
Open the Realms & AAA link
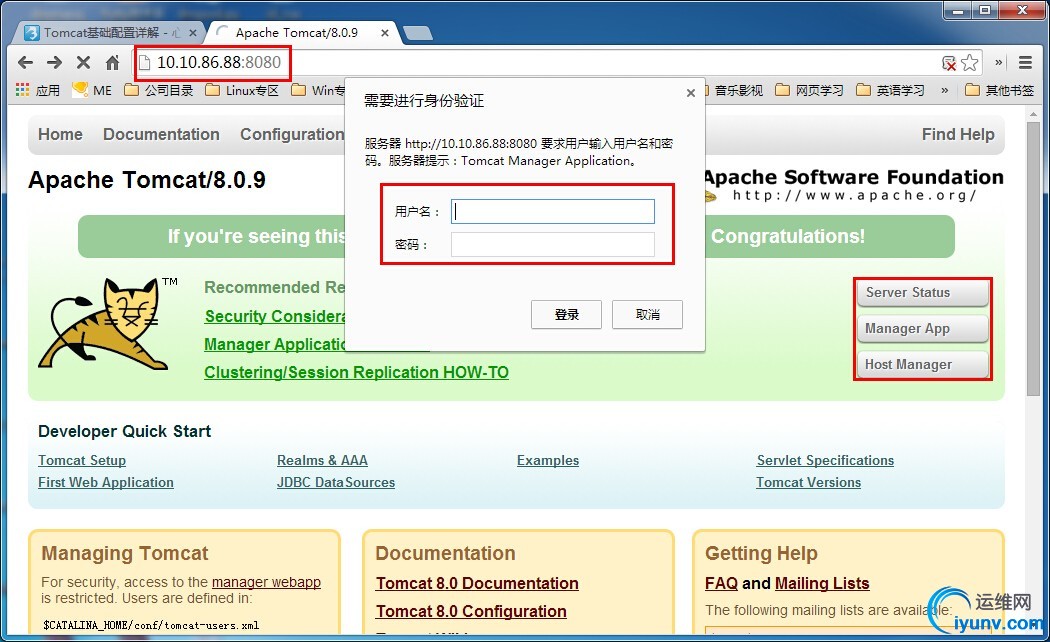[x=322, y=461]
